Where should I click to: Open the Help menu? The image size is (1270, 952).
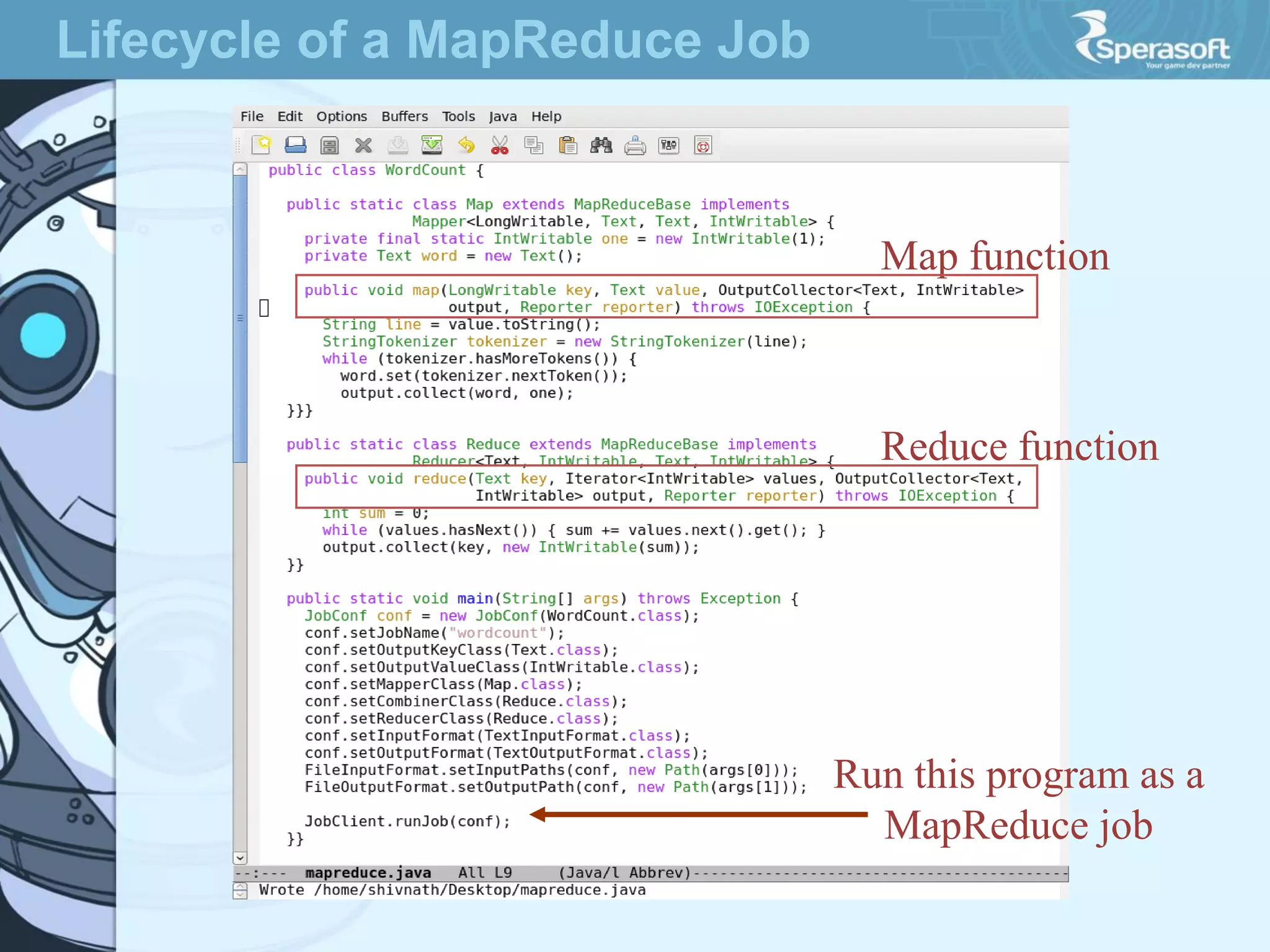coord(546,117)
